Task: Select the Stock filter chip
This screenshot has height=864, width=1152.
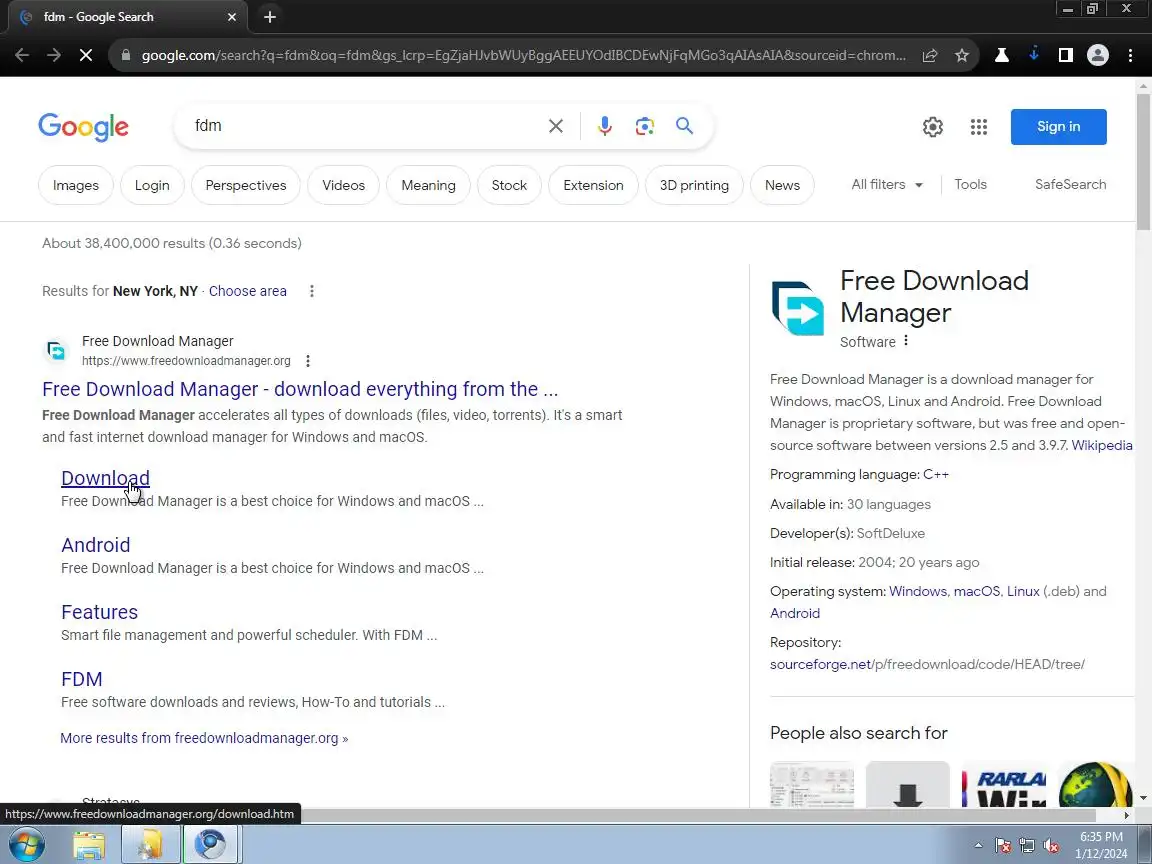Action: (x=509, y=186)
